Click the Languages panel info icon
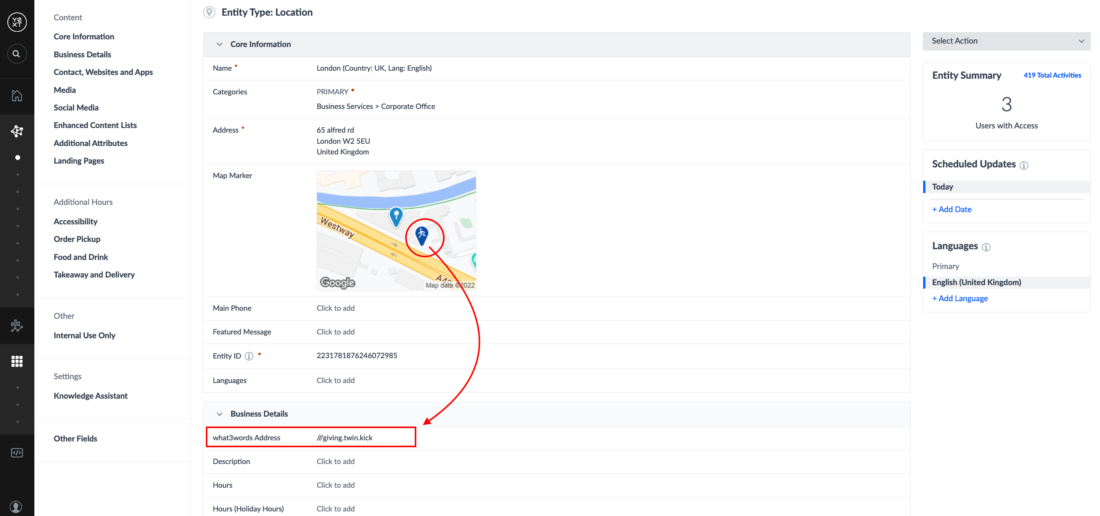Image resolution: width=1100 pixels, height=516 pixels. coord(986,247)
